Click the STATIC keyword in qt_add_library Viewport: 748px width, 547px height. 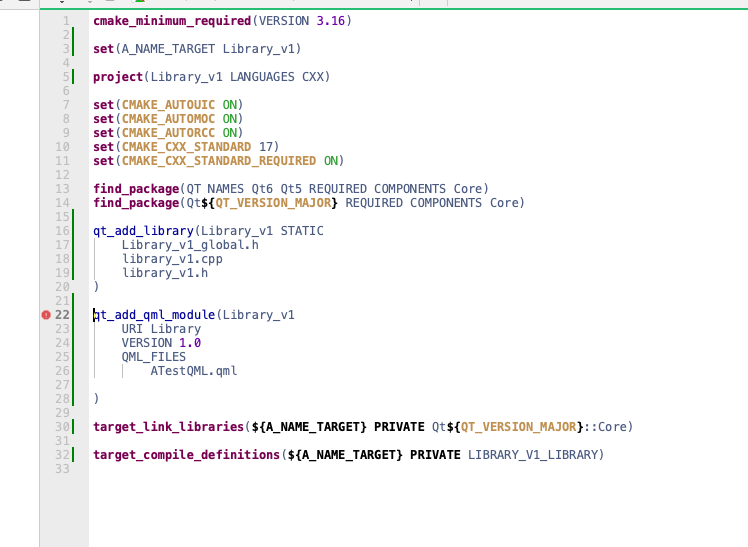302,231
